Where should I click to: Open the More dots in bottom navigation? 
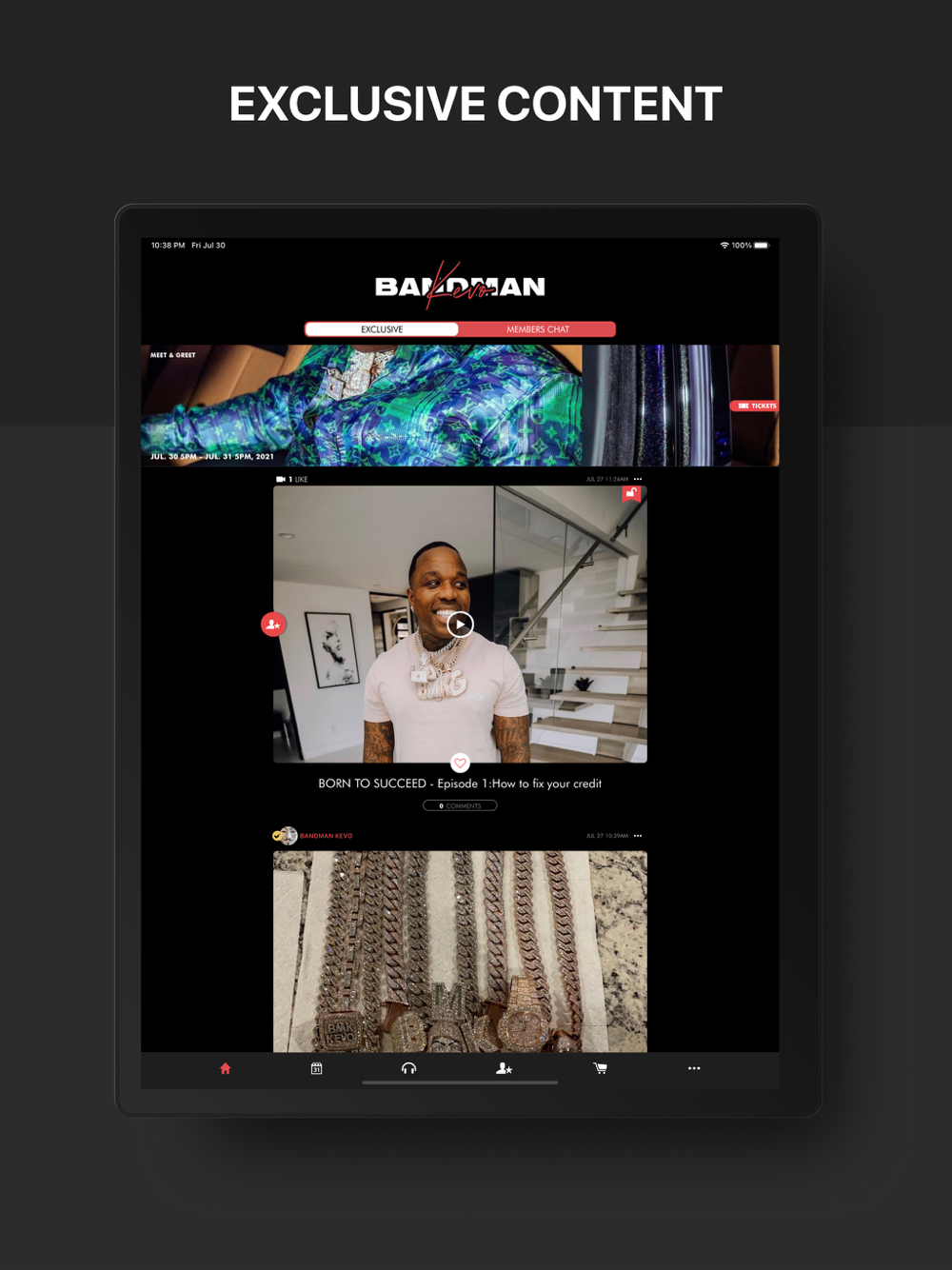(x=694, y=1068)
